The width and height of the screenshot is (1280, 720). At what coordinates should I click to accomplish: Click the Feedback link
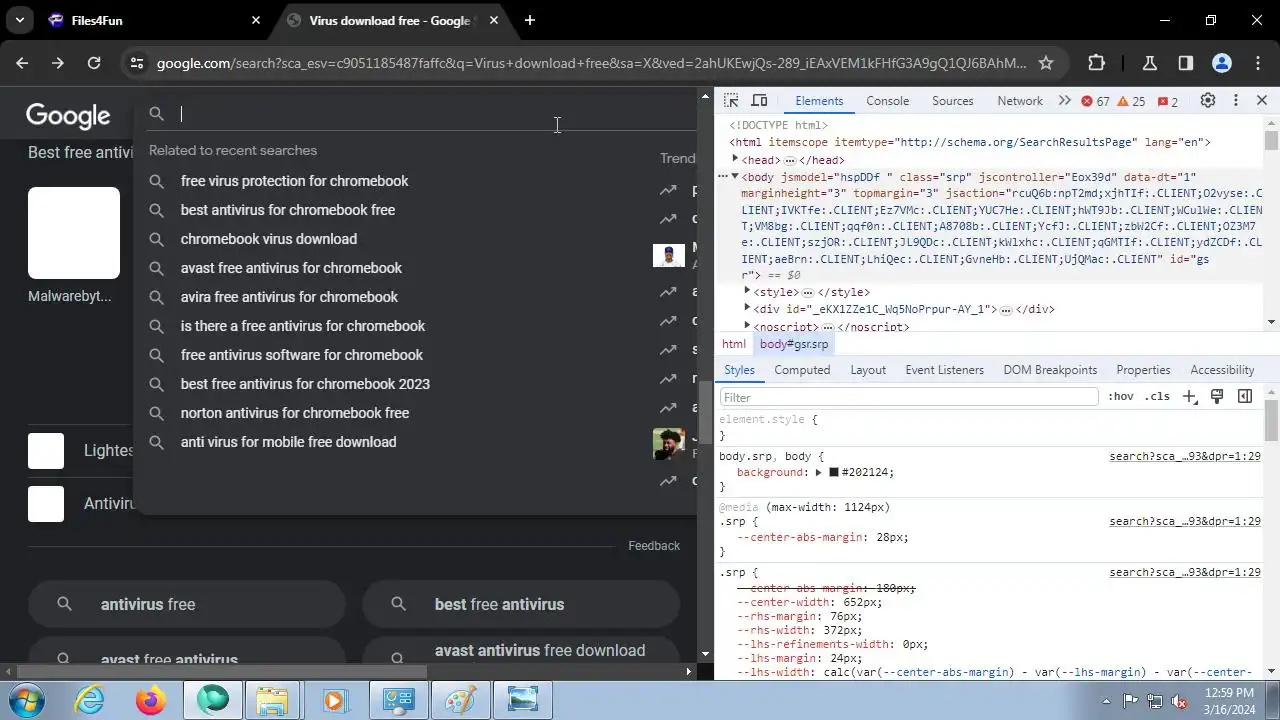coord(654,546)
